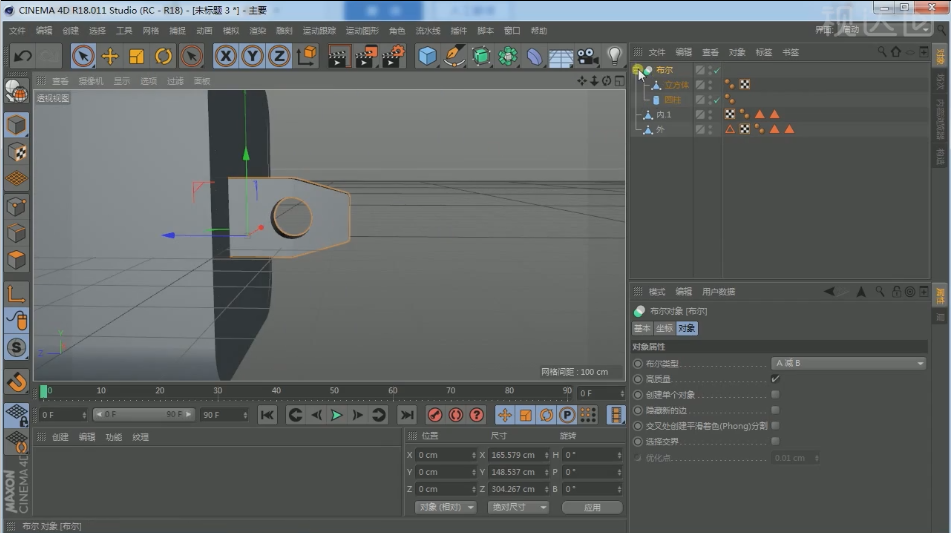The image size is (951, 533).
Task: Enable the 选择交界 checkbox
Action: 775,441
